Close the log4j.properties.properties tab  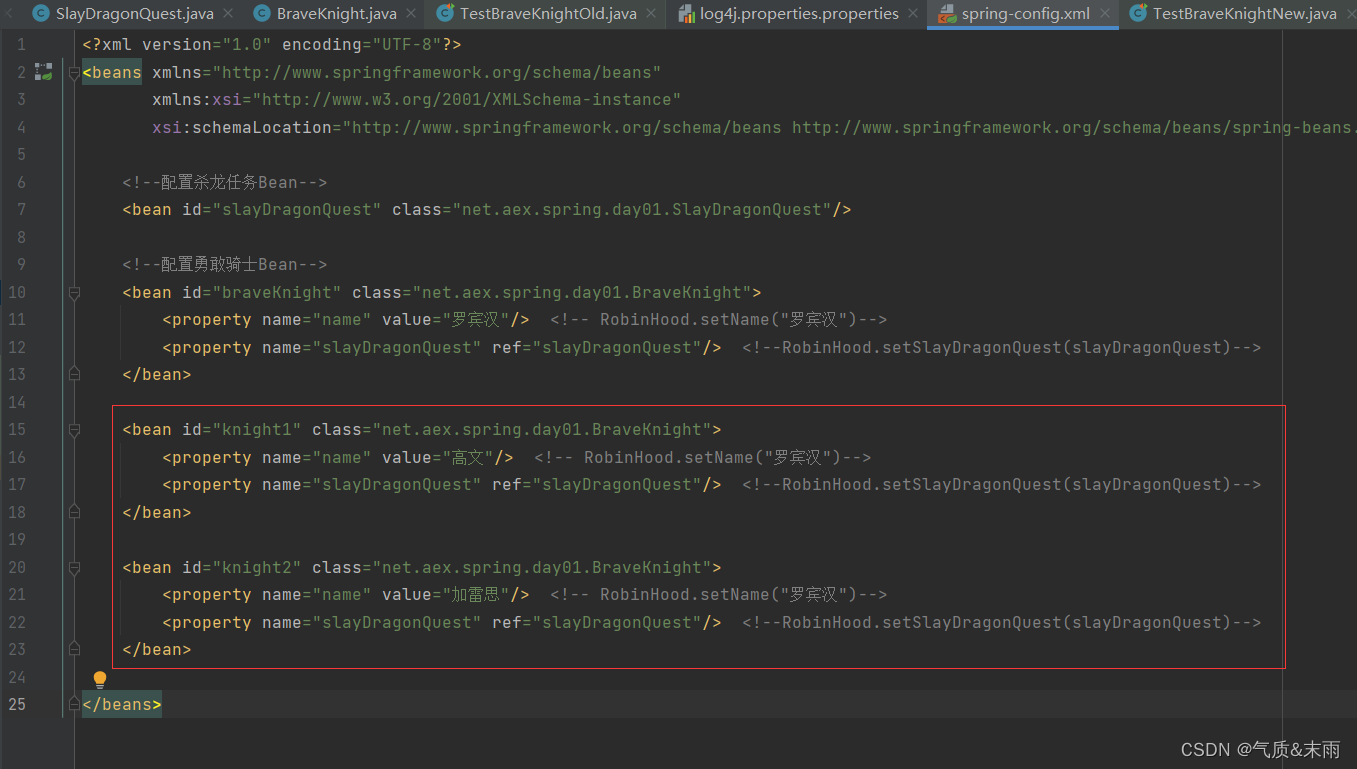tap(911, 14)
